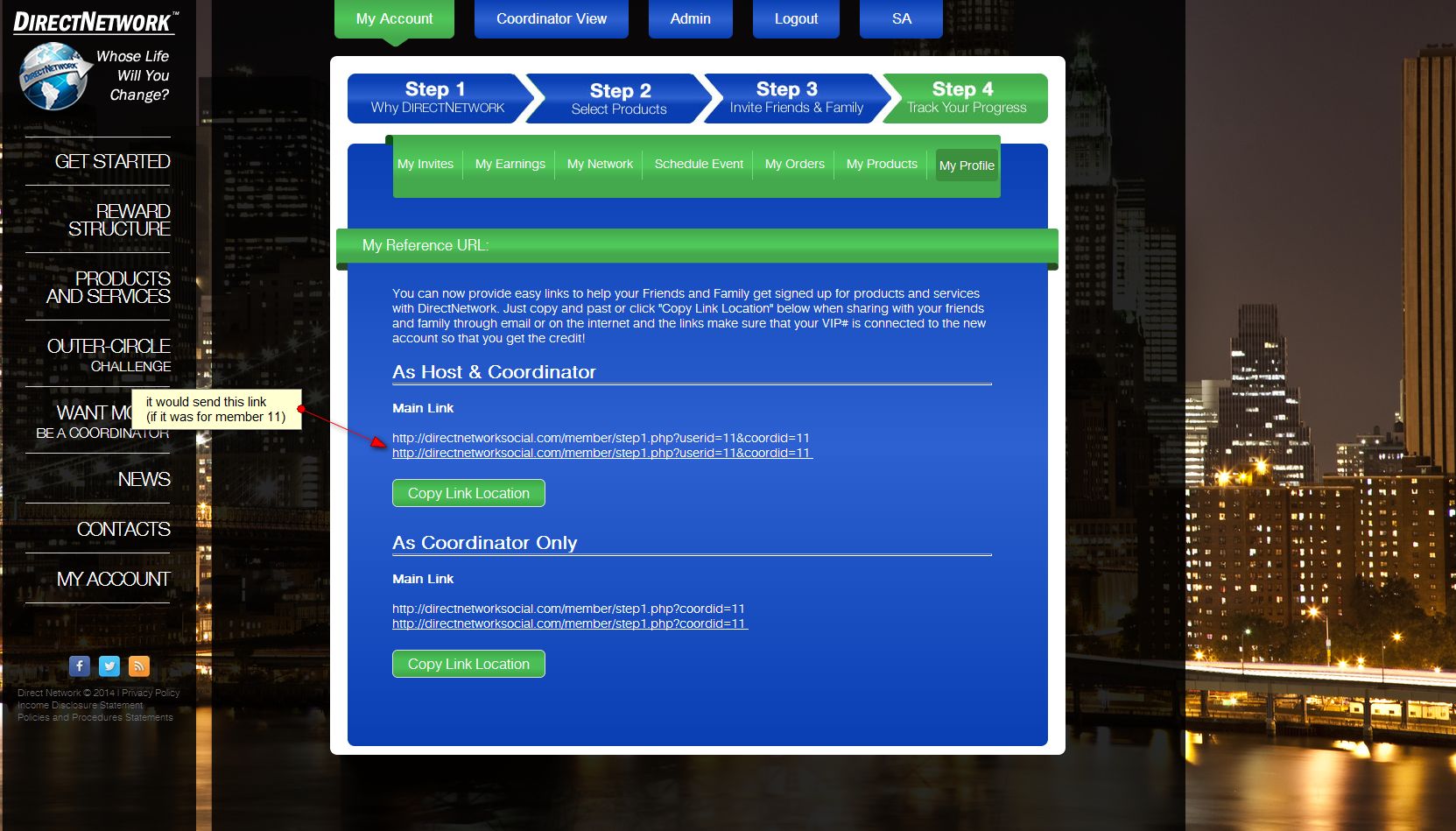
Task: Open the My Network sub-tab
Action: click(600, 164)
